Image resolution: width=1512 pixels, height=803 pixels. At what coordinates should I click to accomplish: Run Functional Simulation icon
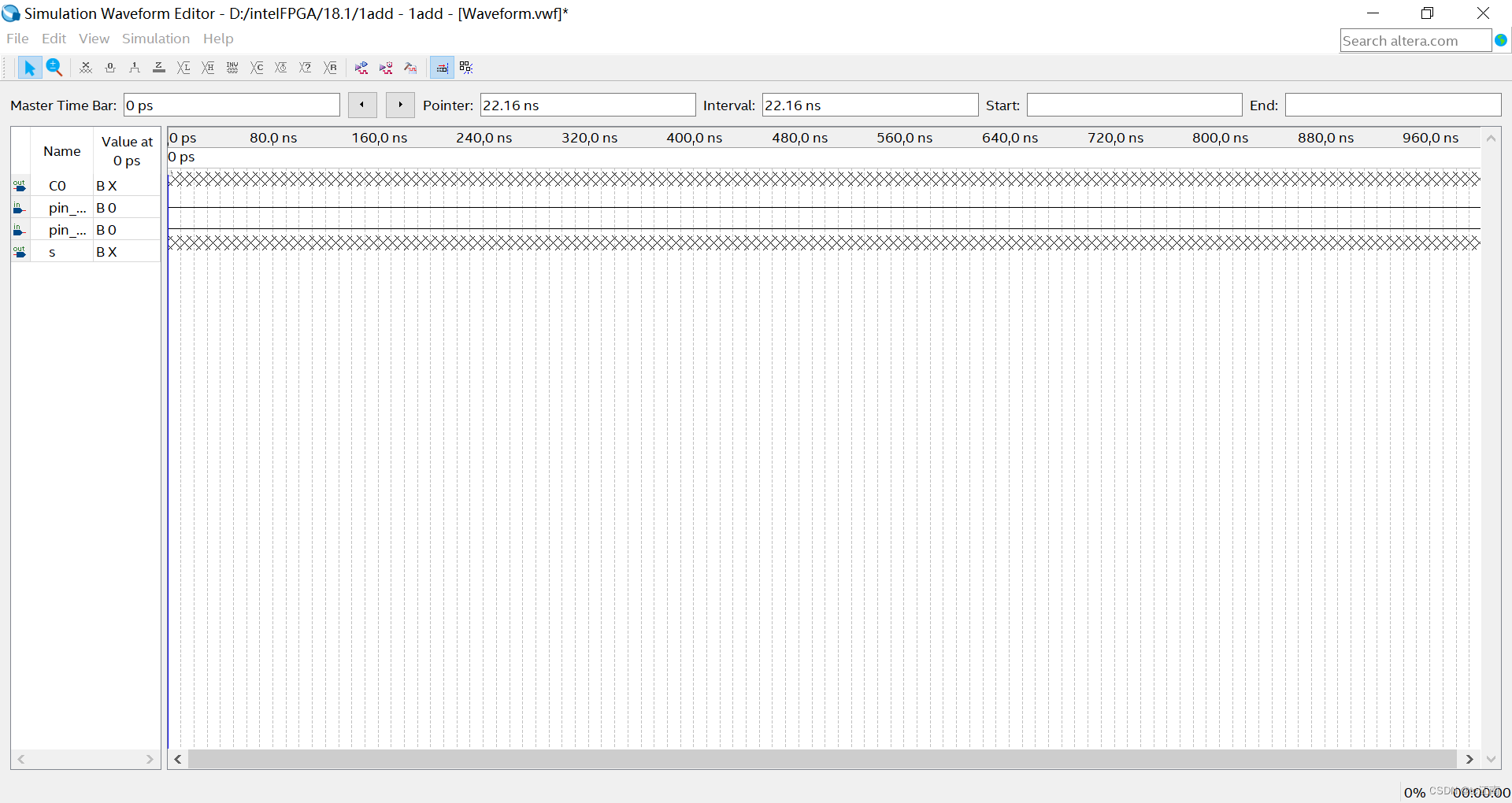click(361, 68)
